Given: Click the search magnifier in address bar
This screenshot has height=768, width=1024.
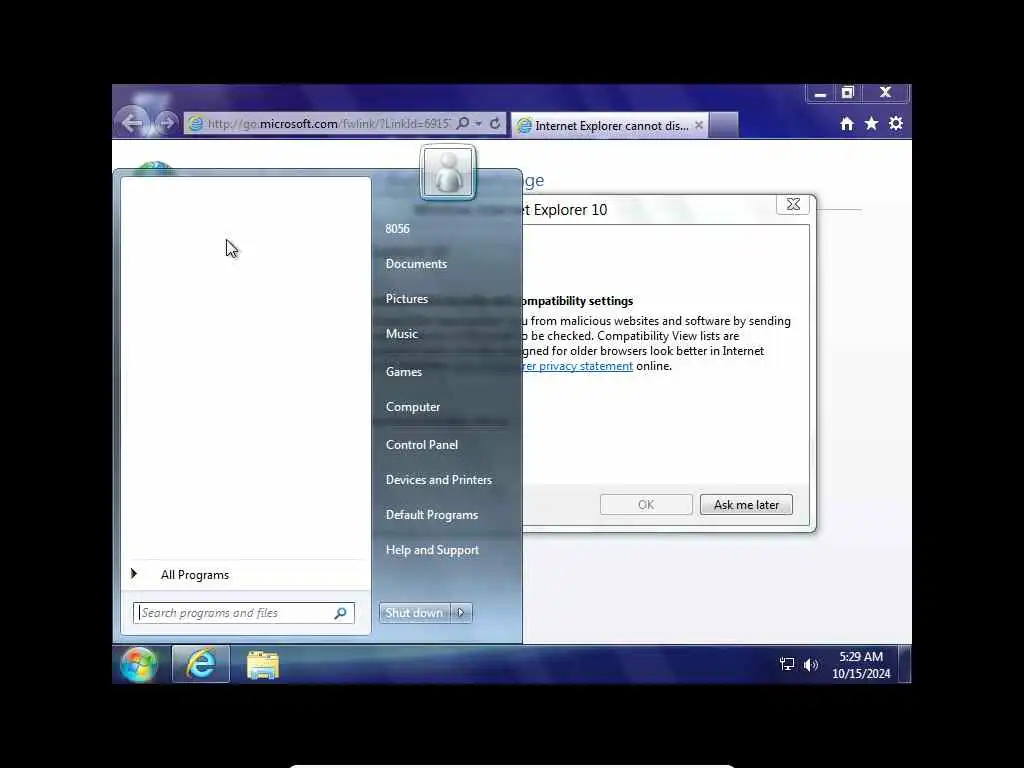Looking at the screenshot, I should click(x=463, y=123).
